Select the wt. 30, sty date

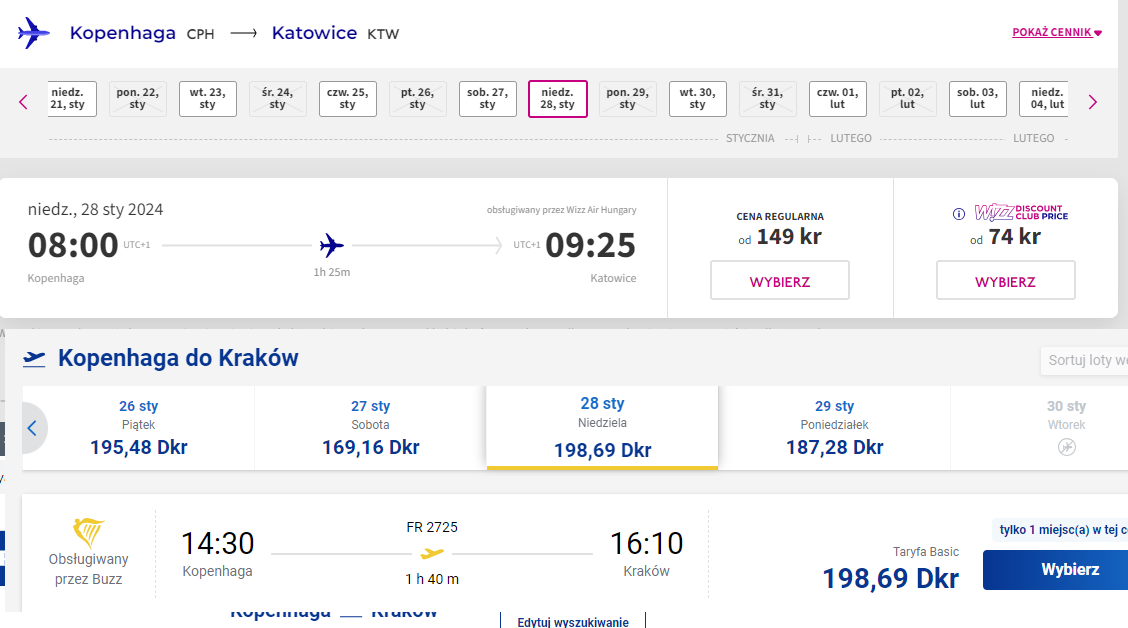697,99
